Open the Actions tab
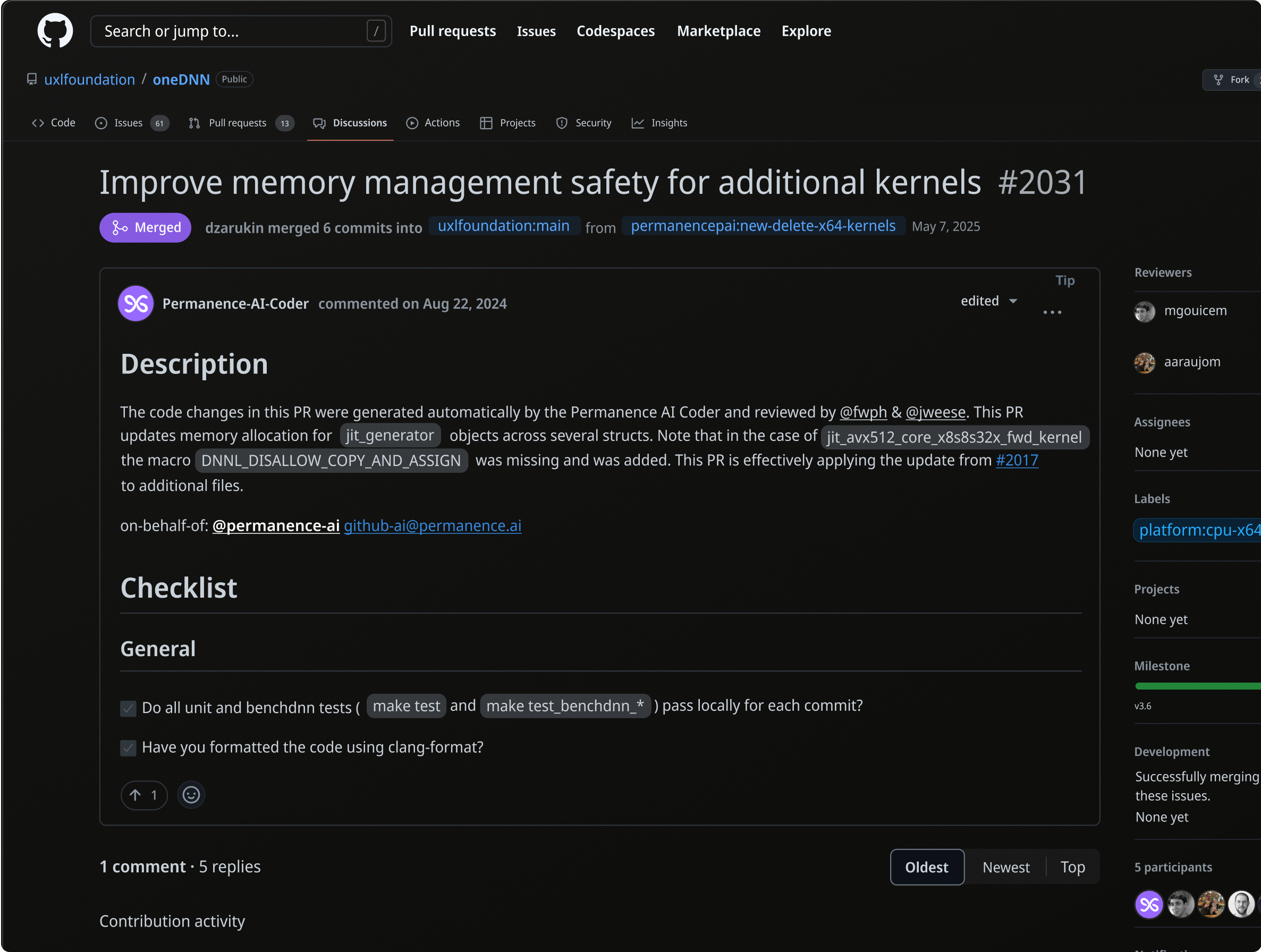Image resolution: width=1261 pixels, height=952 pixels. click(x=433, y=123)
